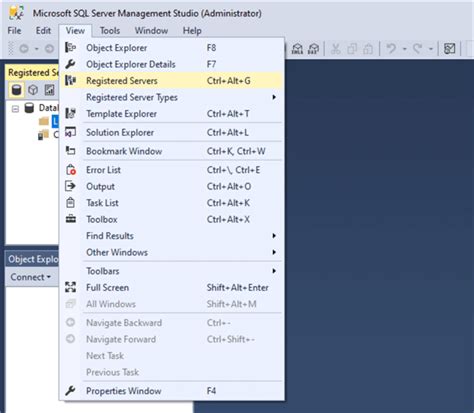
Task: Open the Navigate Backward dropdown arrow
Action: tap(37, 49)
